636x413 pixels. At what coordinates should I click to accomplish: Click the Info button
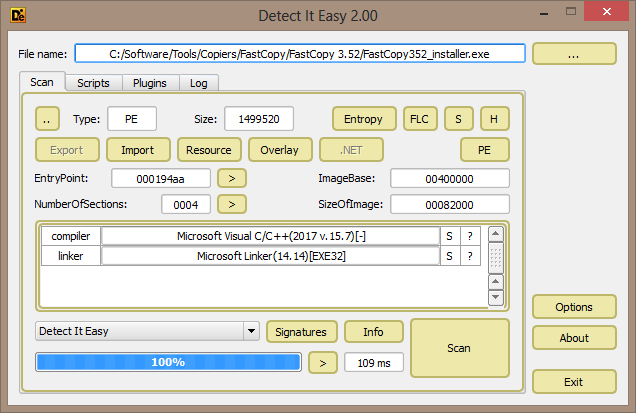coord(374,332)
